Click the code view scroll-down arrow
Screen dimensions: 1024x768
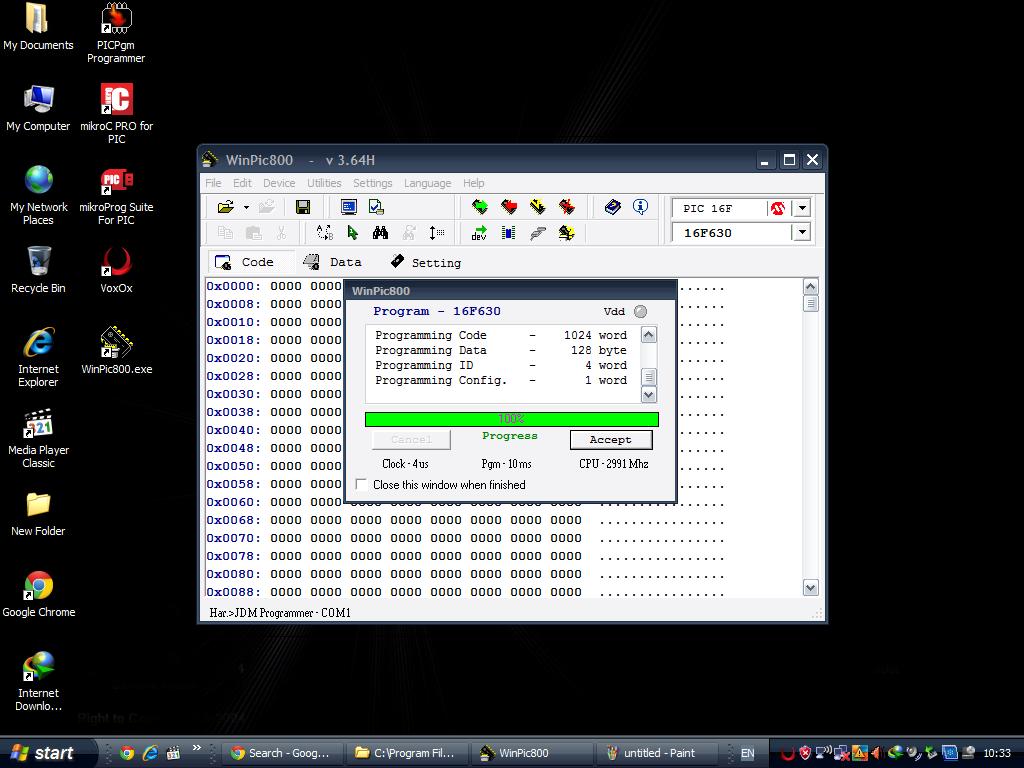(x=810, y=588)
